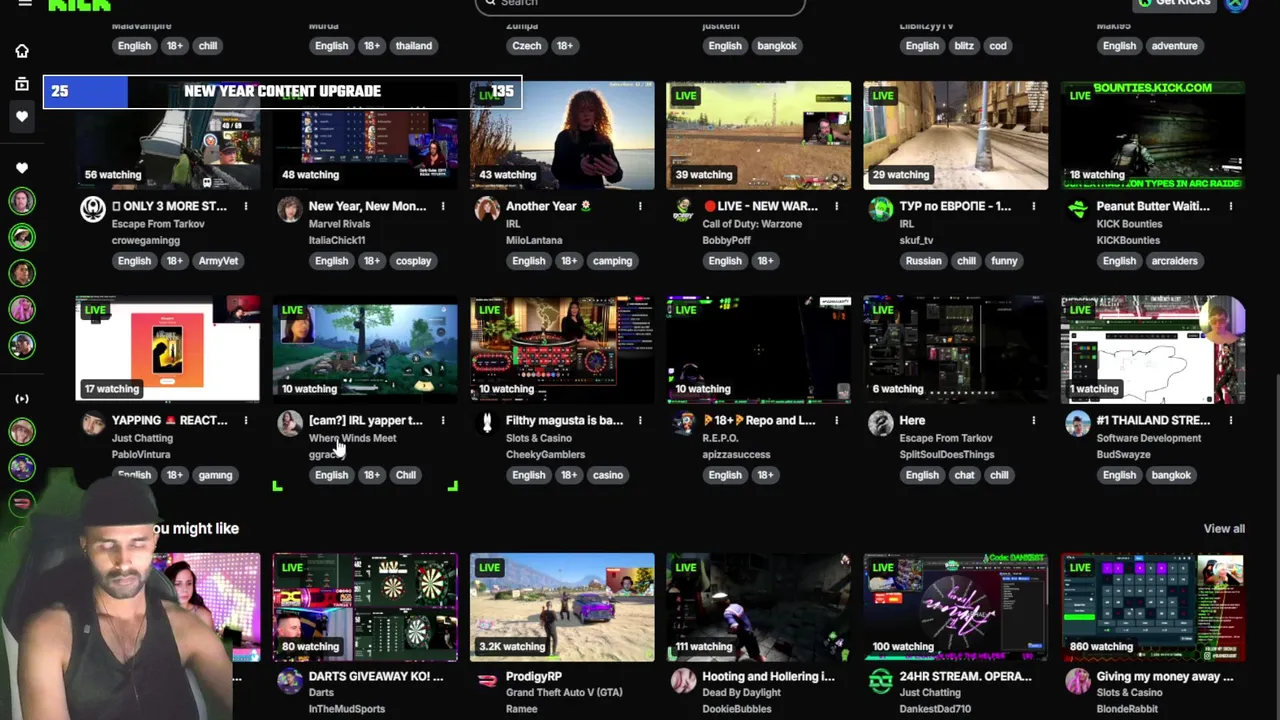
Task: Open the BobbyPoff Warzone stream thumbnail
Action: tap(759, 136)
